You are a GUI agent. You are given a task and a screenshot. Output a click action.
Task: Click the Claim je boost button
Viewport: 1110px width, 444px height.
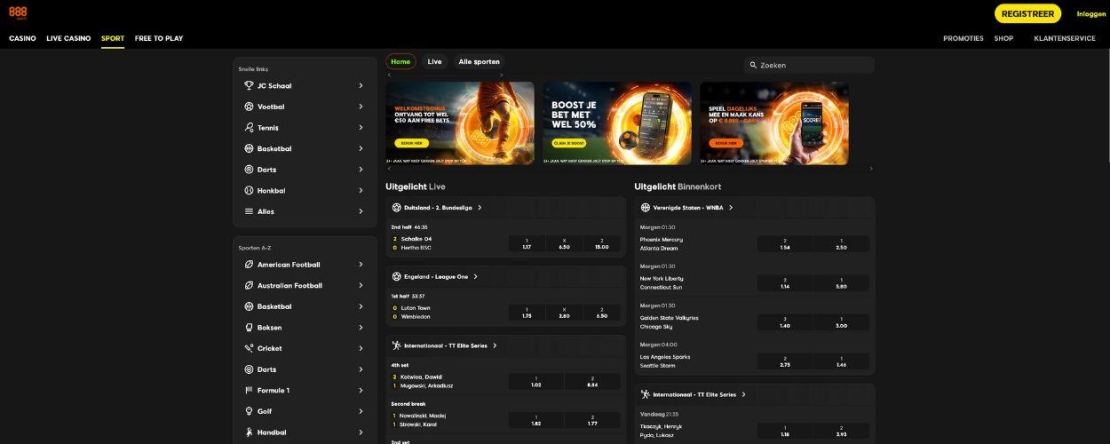point(569,143)
